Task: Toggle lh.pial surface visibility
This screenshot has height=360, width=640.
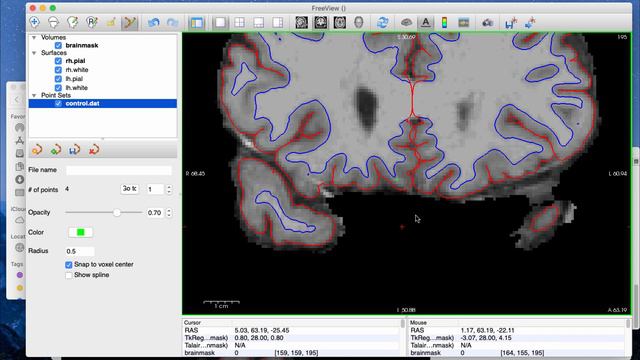Action: pos(58,79)
